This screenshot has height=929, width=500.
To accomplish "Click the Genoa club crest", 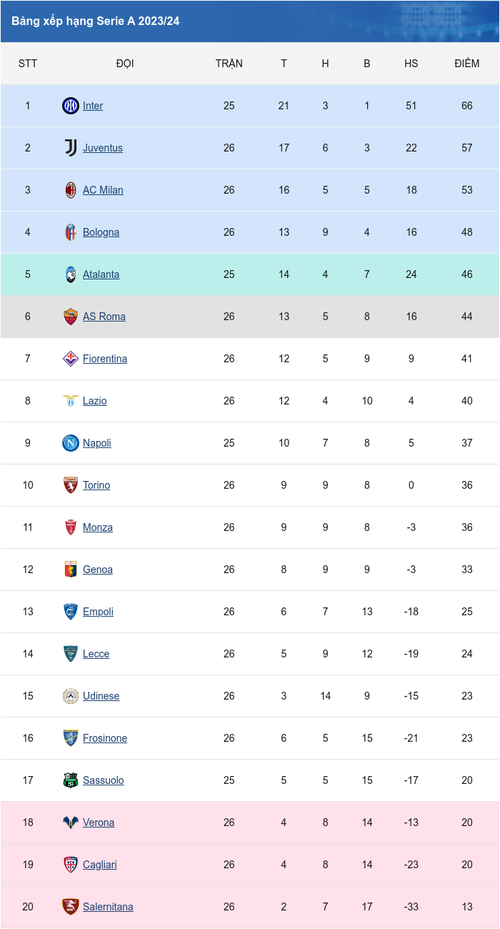I will click(x=70, y=569).
